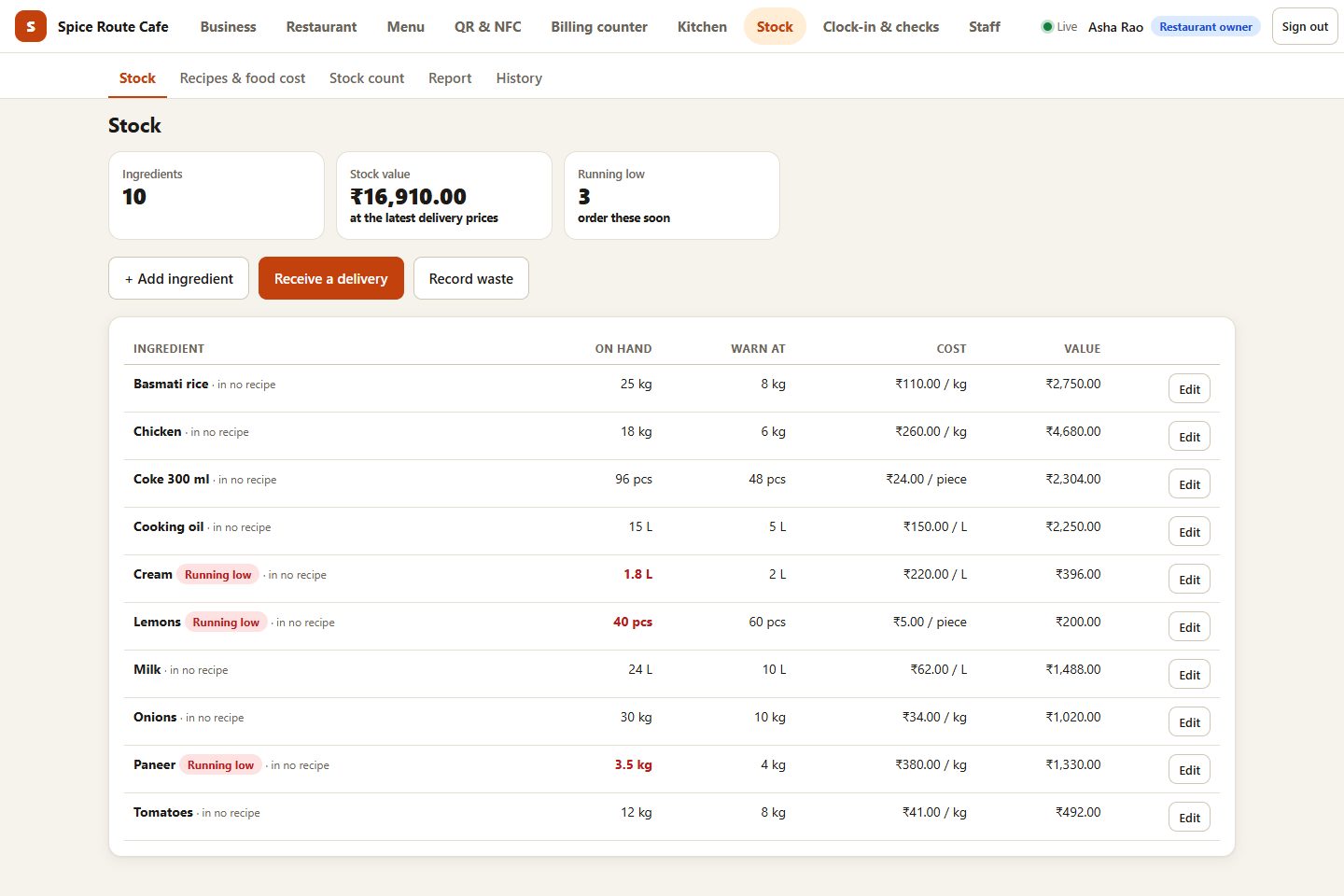1344x896 pixels.
Task: Go to the Restaurant section
Action: coord(321,27)
